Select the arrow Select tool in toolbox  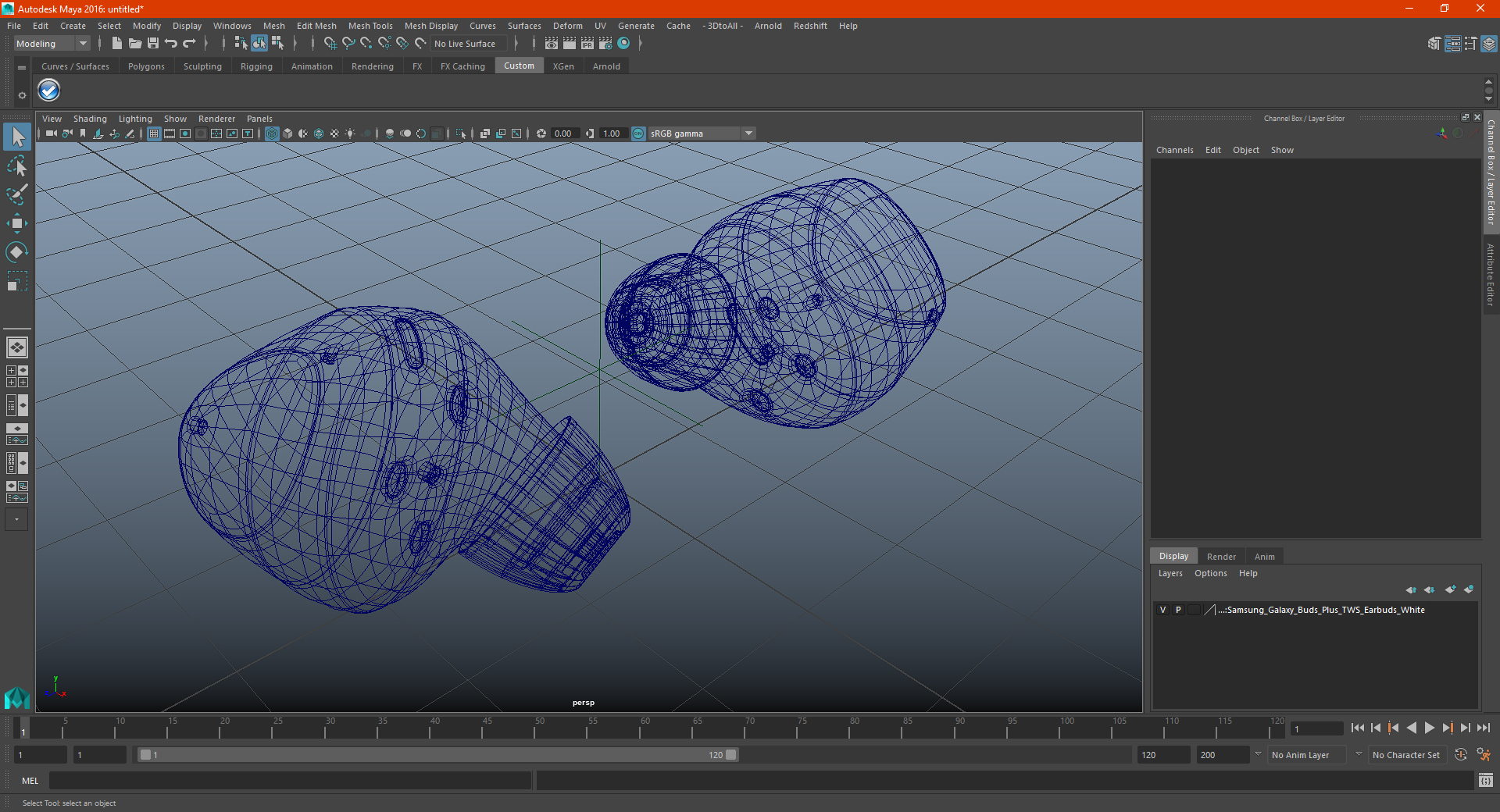(x=16, y=137)
